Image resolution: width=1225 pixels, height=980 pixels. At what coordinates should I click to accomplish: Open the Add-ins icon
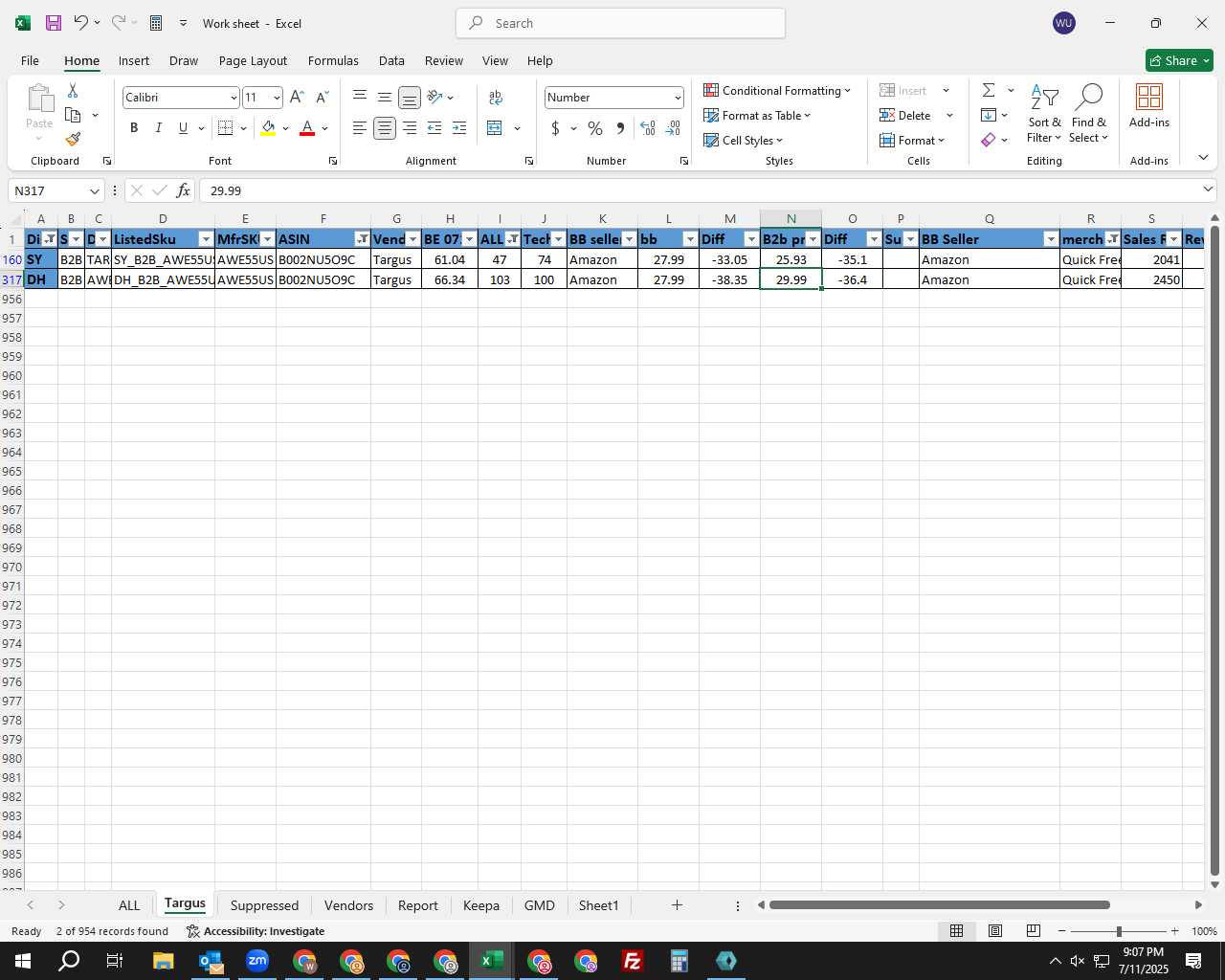tap(1148, 105)
